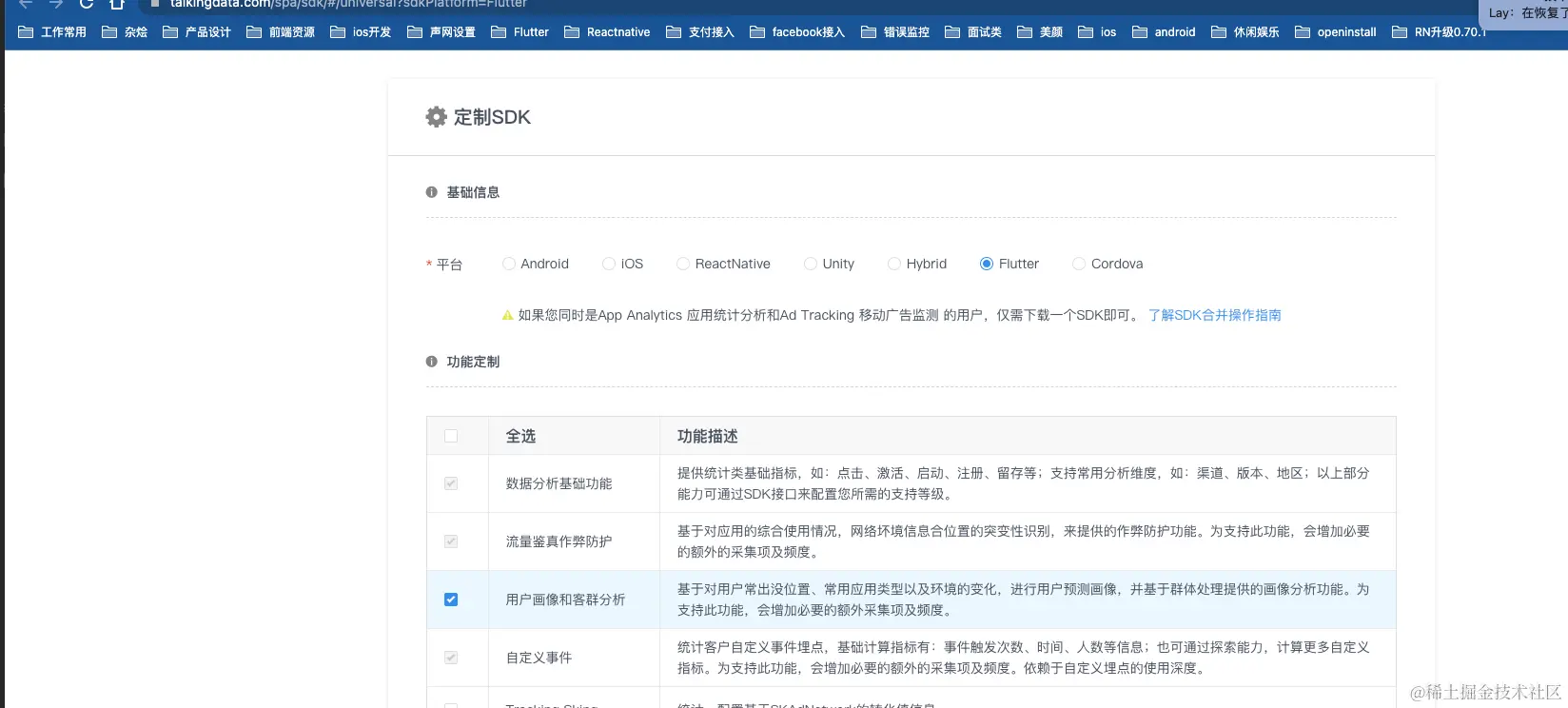Click the browser URL address bar
This screenshot has width=1568, height=708.
pyautogui.click(x=809, y=4)
